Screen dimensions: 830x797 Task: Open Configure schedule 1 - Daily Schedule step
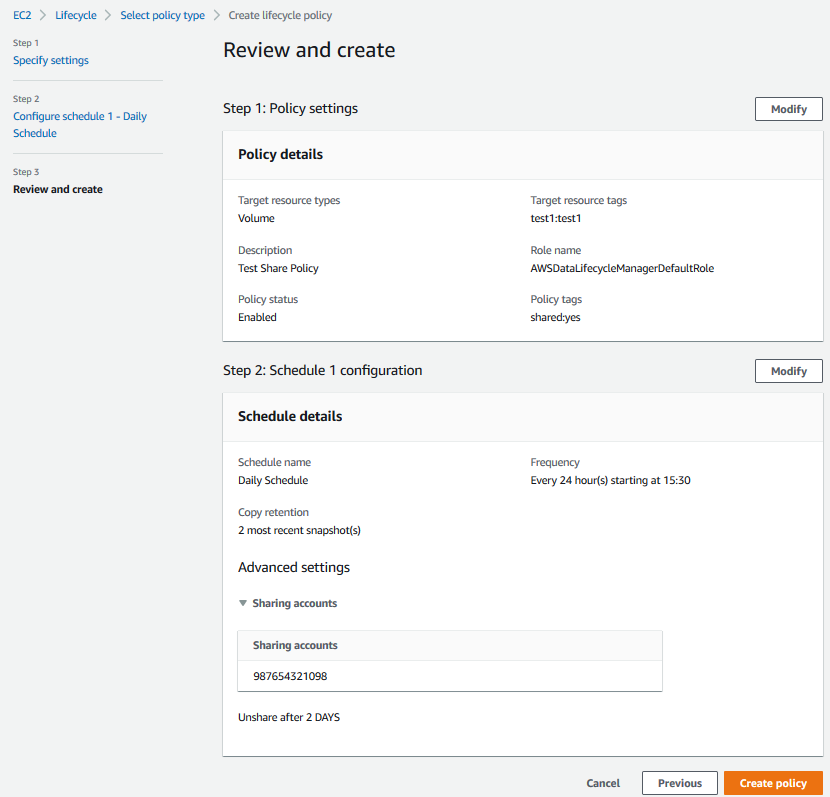[x=79, y=125]
